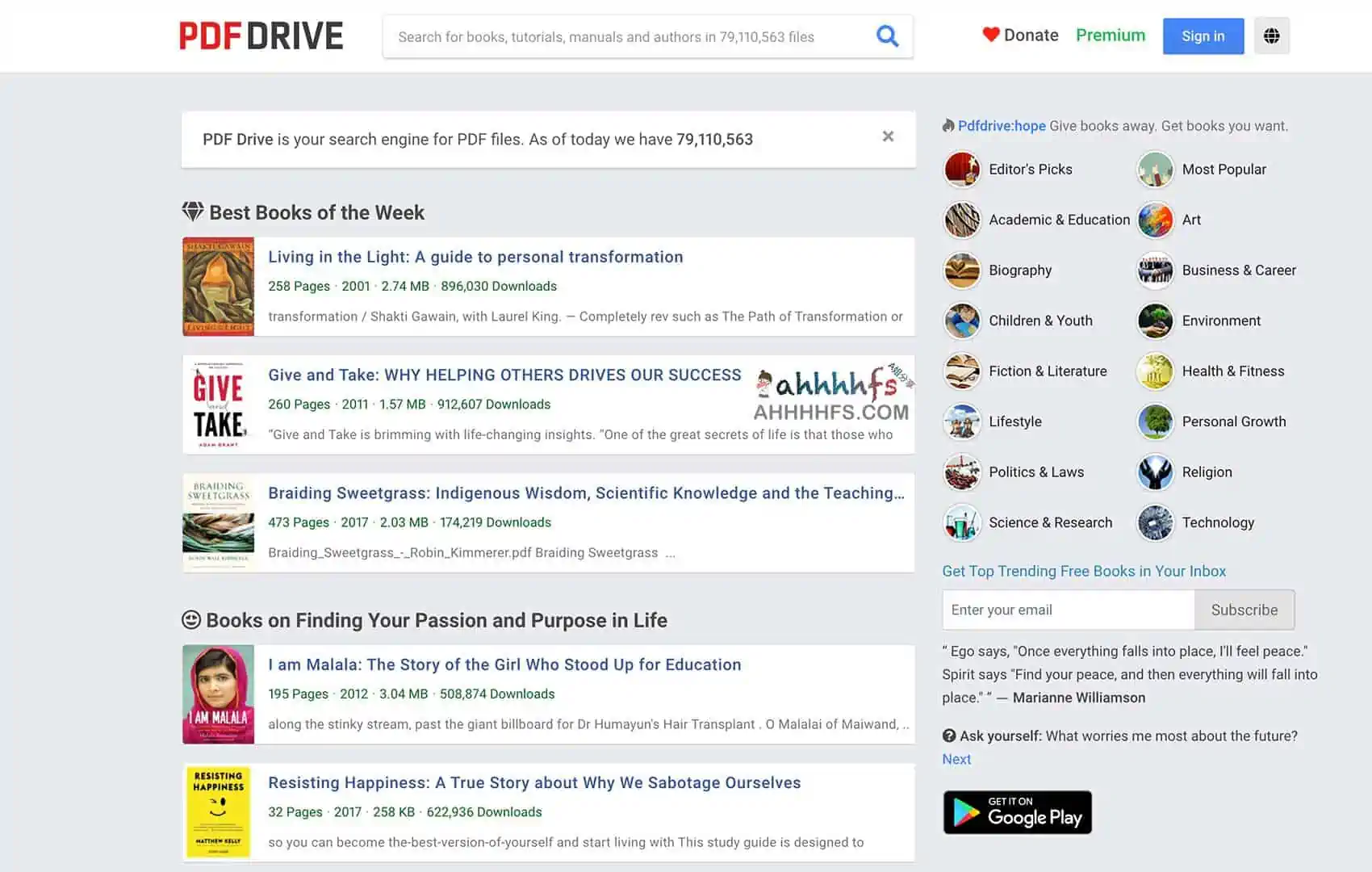The image size is (1372, 872).
Task: Click the Get it on Google Play badge
Action: (1017, 812)
